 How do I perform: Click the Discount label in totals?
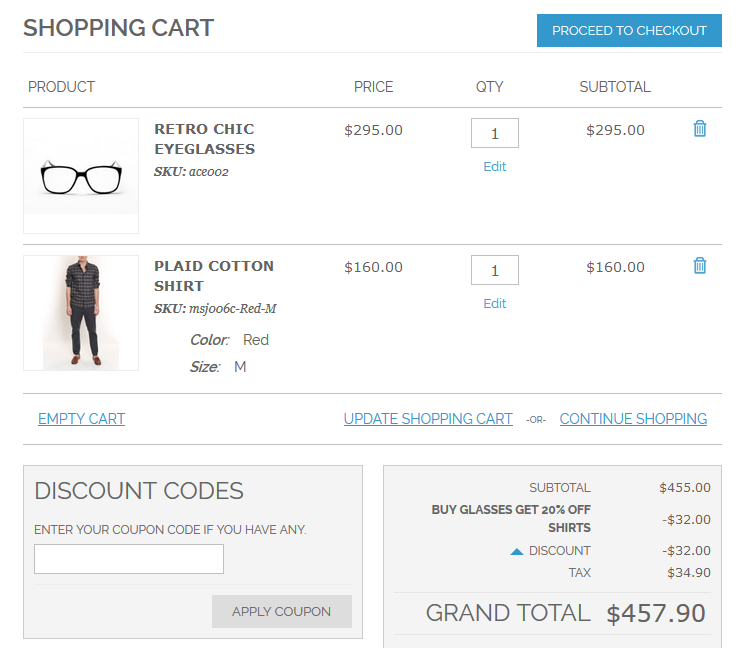(x=559, y=551)
